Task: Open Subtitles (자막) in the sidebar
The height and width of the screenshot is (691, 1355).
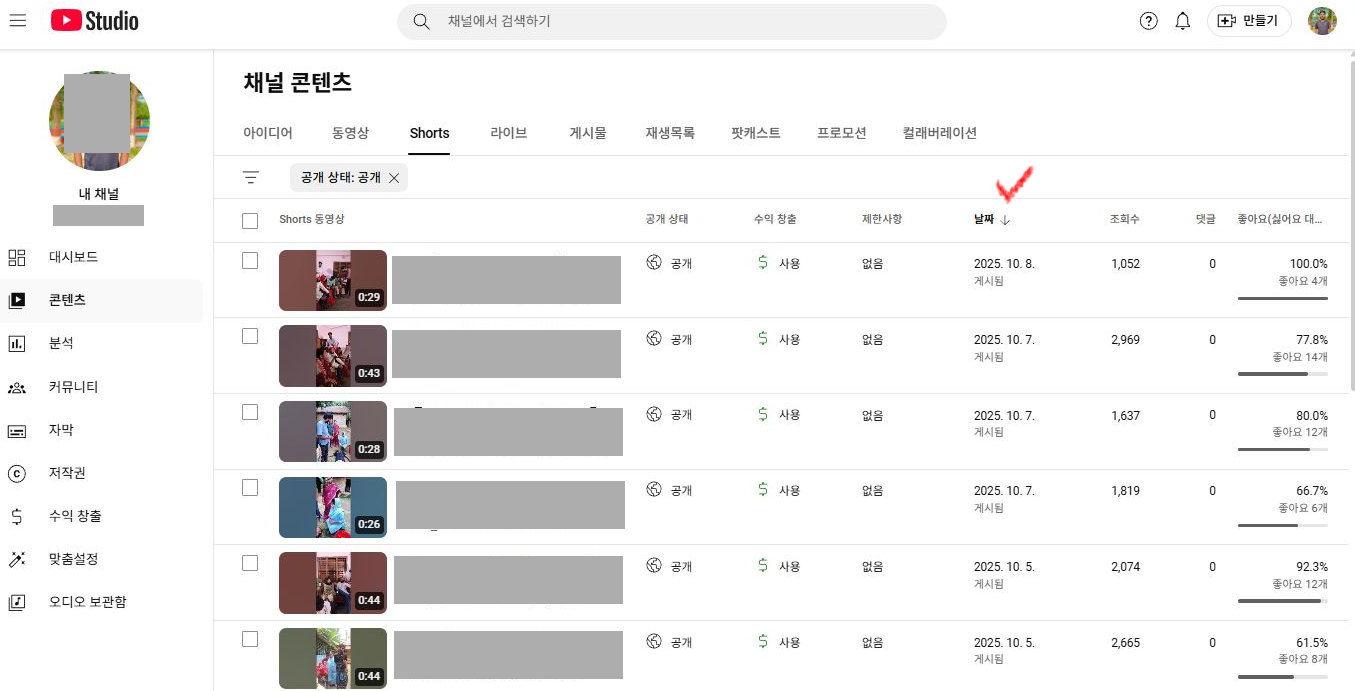Action: [61, 430]
